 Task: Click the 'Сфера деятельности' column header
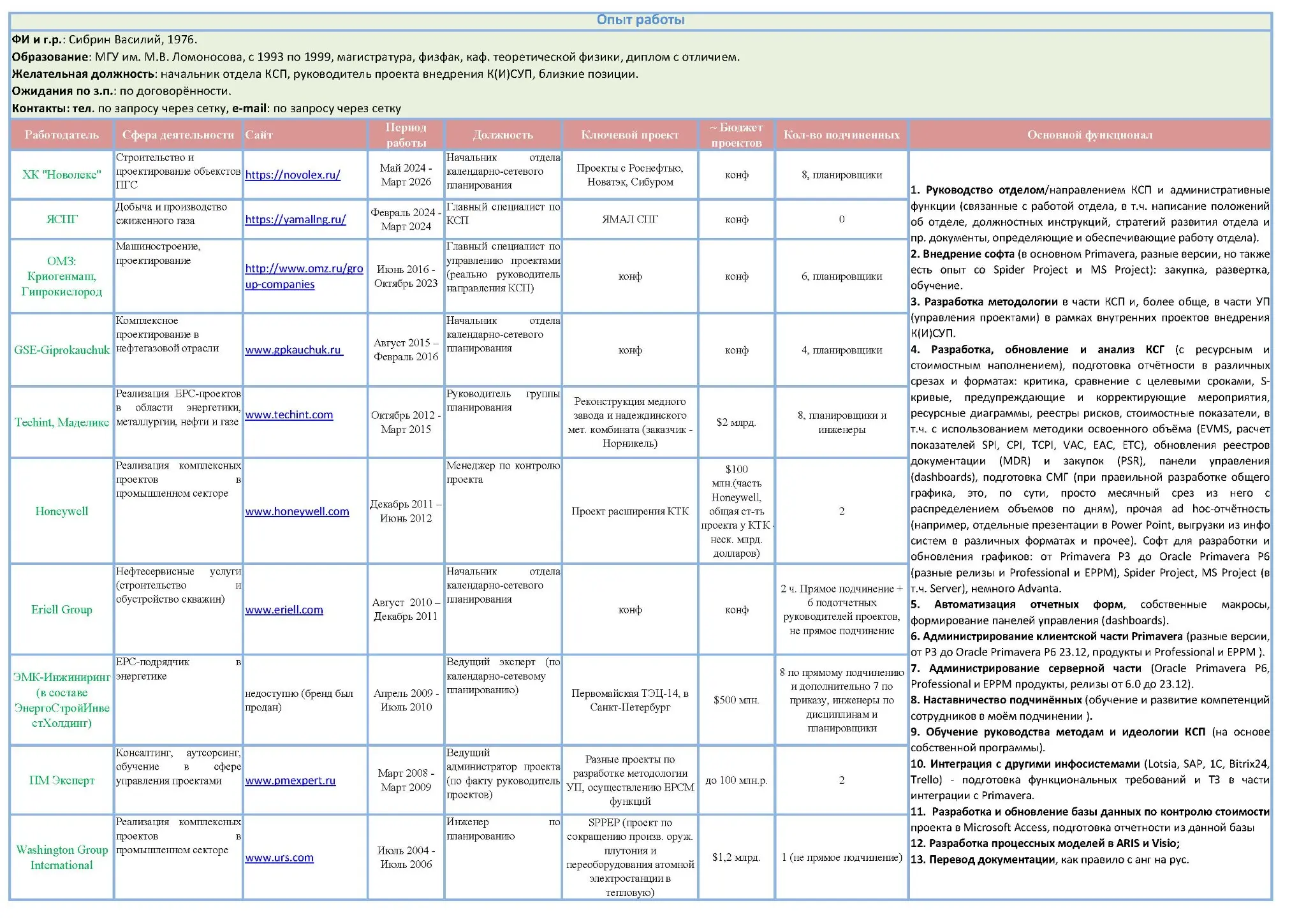tap(178, 135)
